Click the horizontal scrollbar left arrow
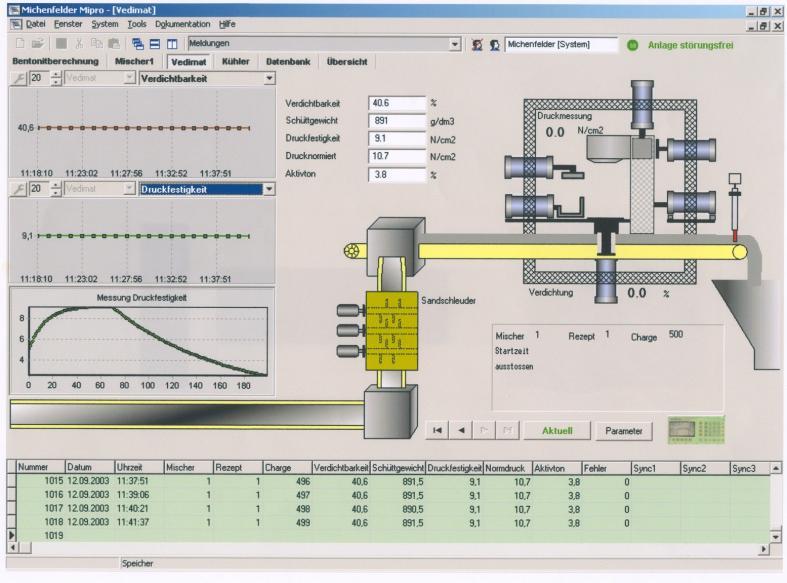Viewport: 787px width, 583px height. point(14,548)
